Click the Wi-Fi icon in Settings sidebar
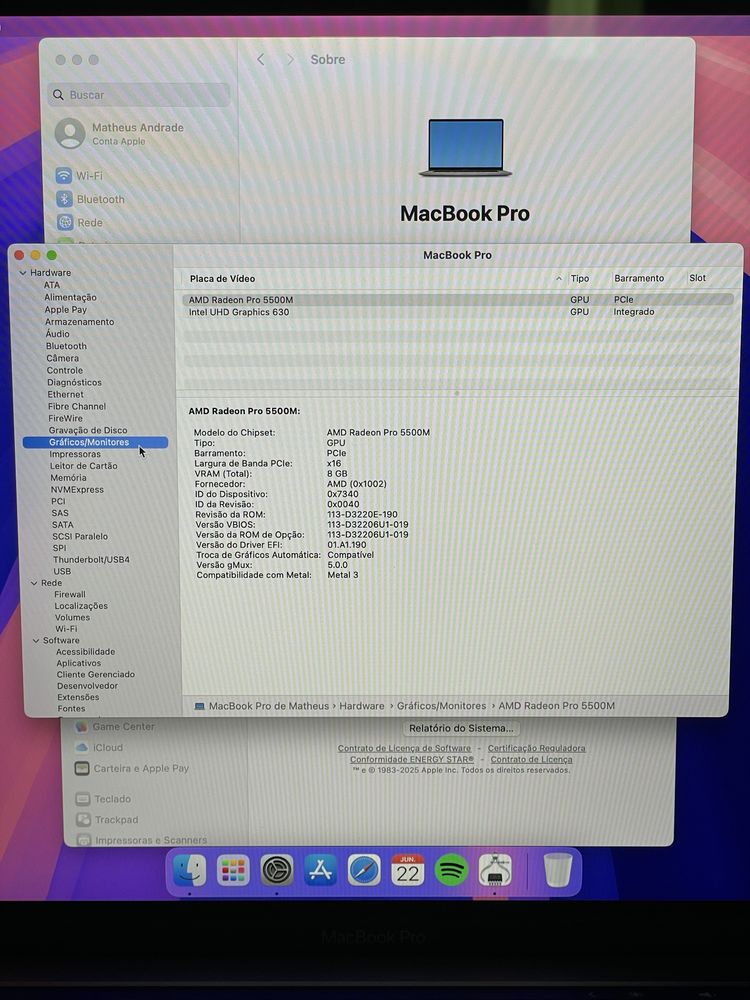Screen dimensions: 750x1000 tap(64, 175)
